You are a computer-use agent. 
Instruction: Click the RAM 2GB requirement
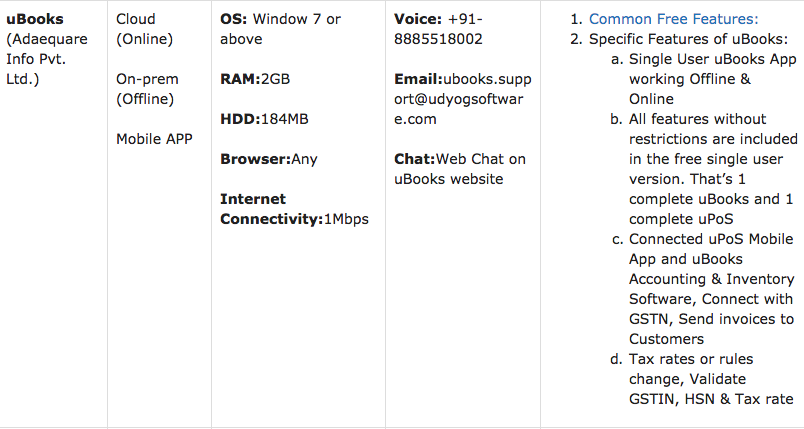coord(255,79)
